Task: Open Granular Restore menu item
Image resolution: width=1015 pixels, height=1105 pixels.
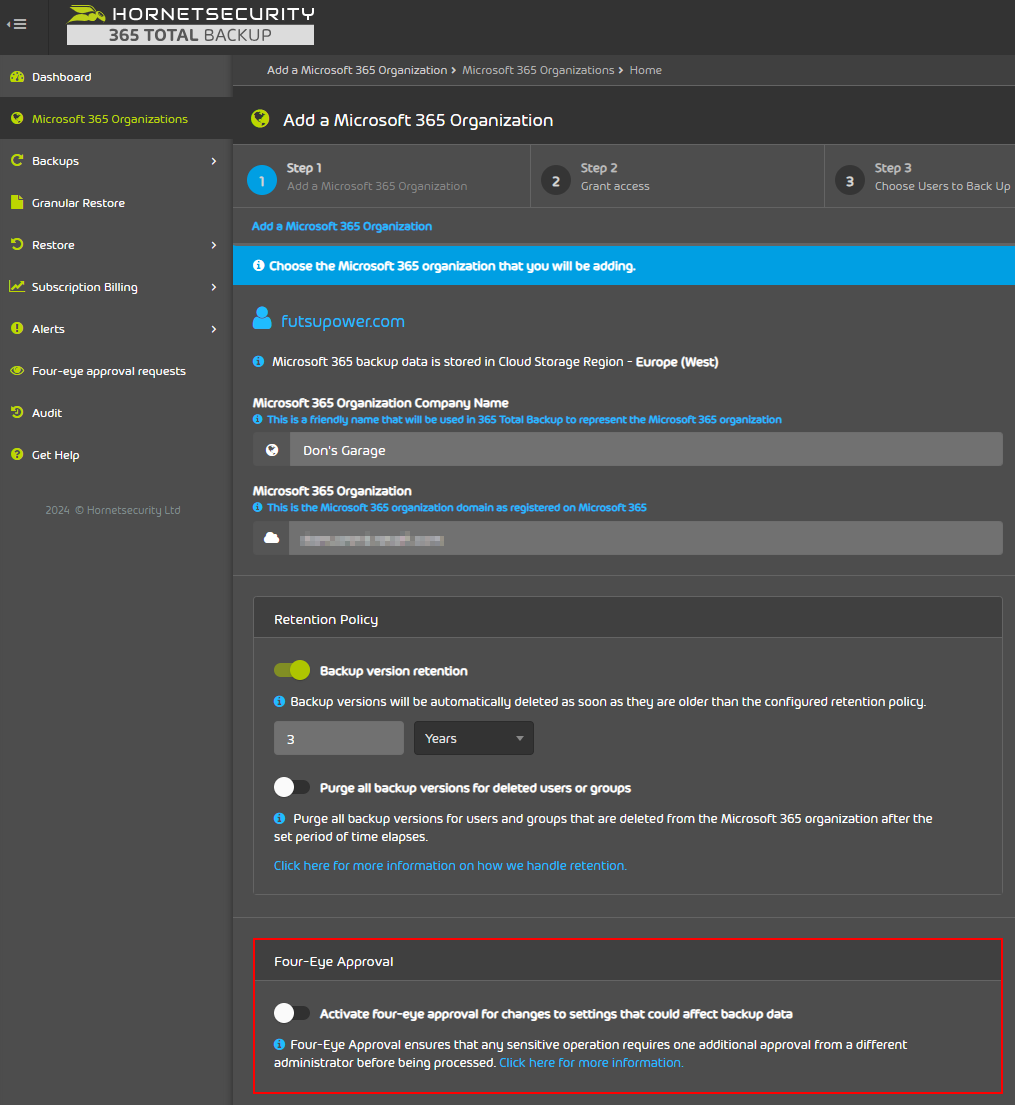Action: tap(116, 202)
